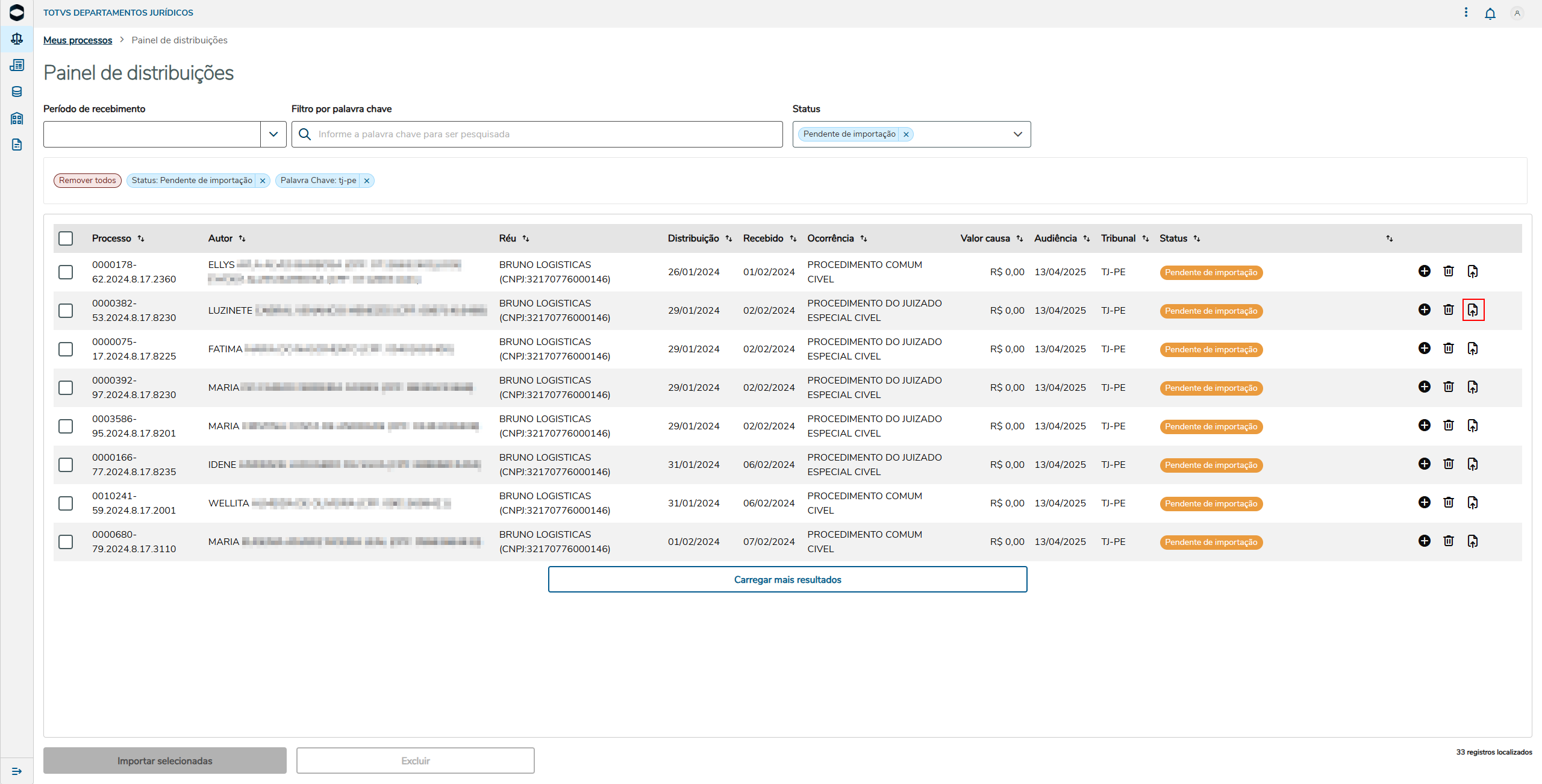Screen dimensions: 1542x784
Task: Click Carregar mais resultados button
Action: pos(787,579)
